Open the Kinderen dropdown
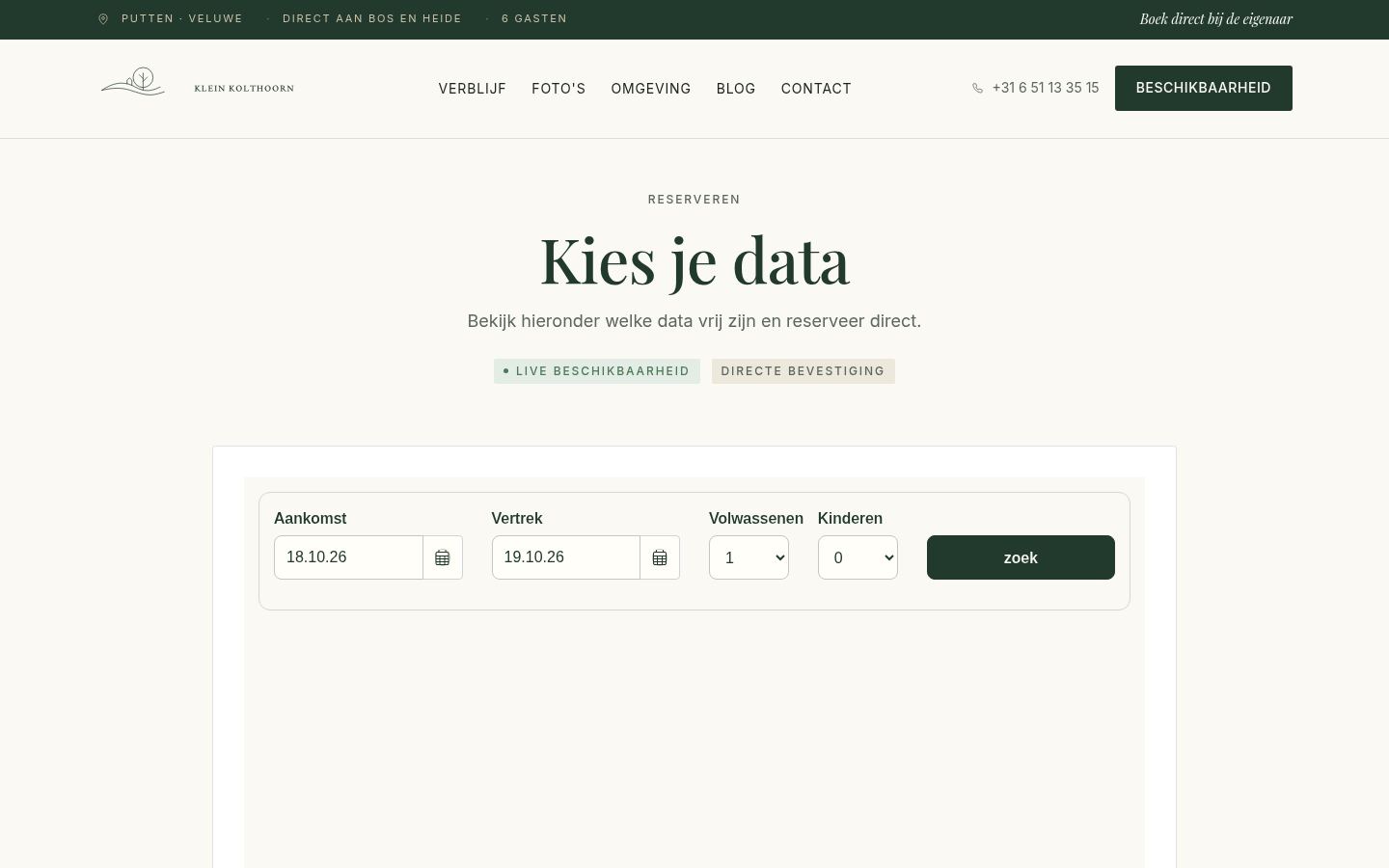1389x868 pixels. [858, 557]
